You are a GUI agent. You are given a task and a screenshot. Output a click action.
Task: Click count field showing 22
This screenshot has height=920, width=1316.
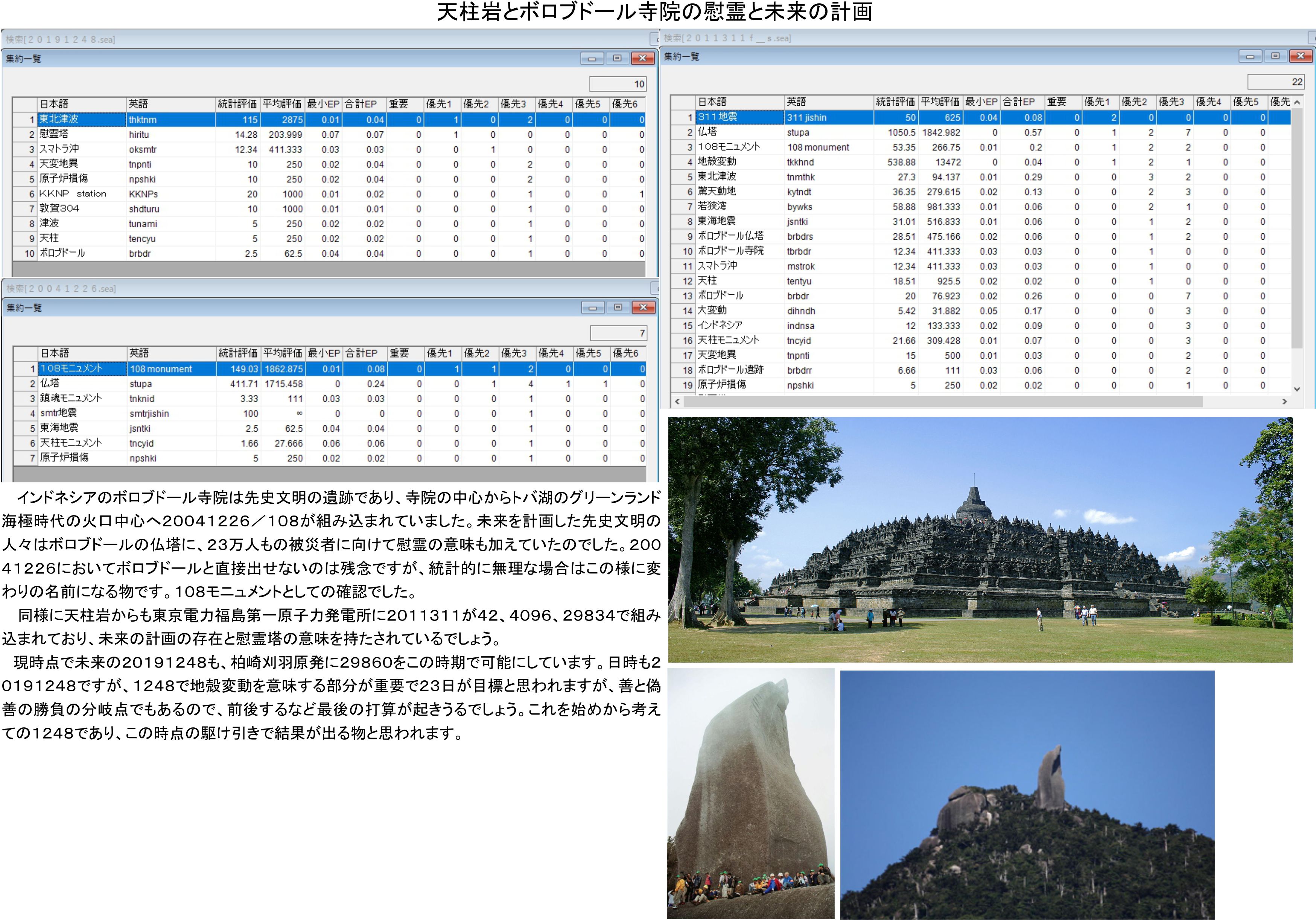(1276, 82)
